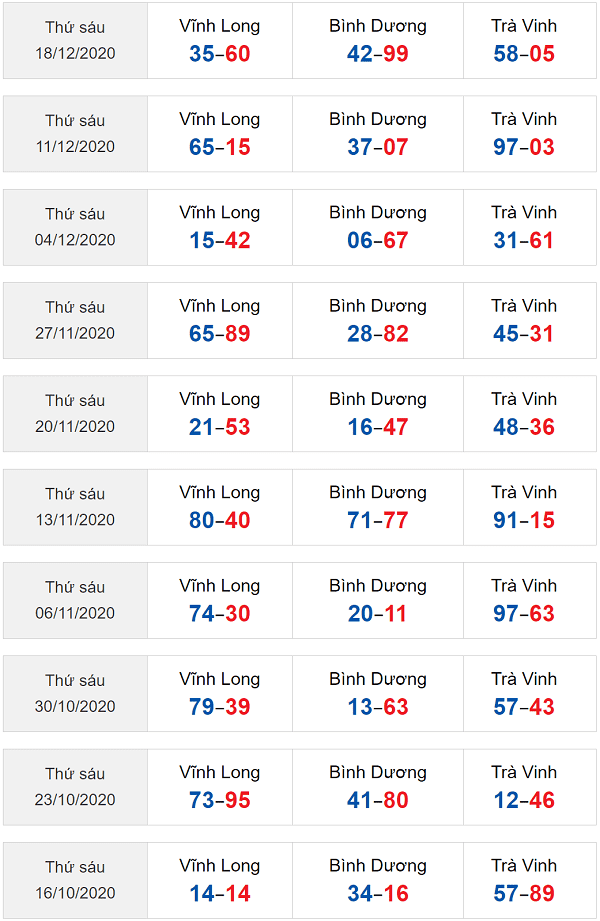Select date cell 18/12/2020
This screenshot has height=921, width=600.
(x=75, y=41)
